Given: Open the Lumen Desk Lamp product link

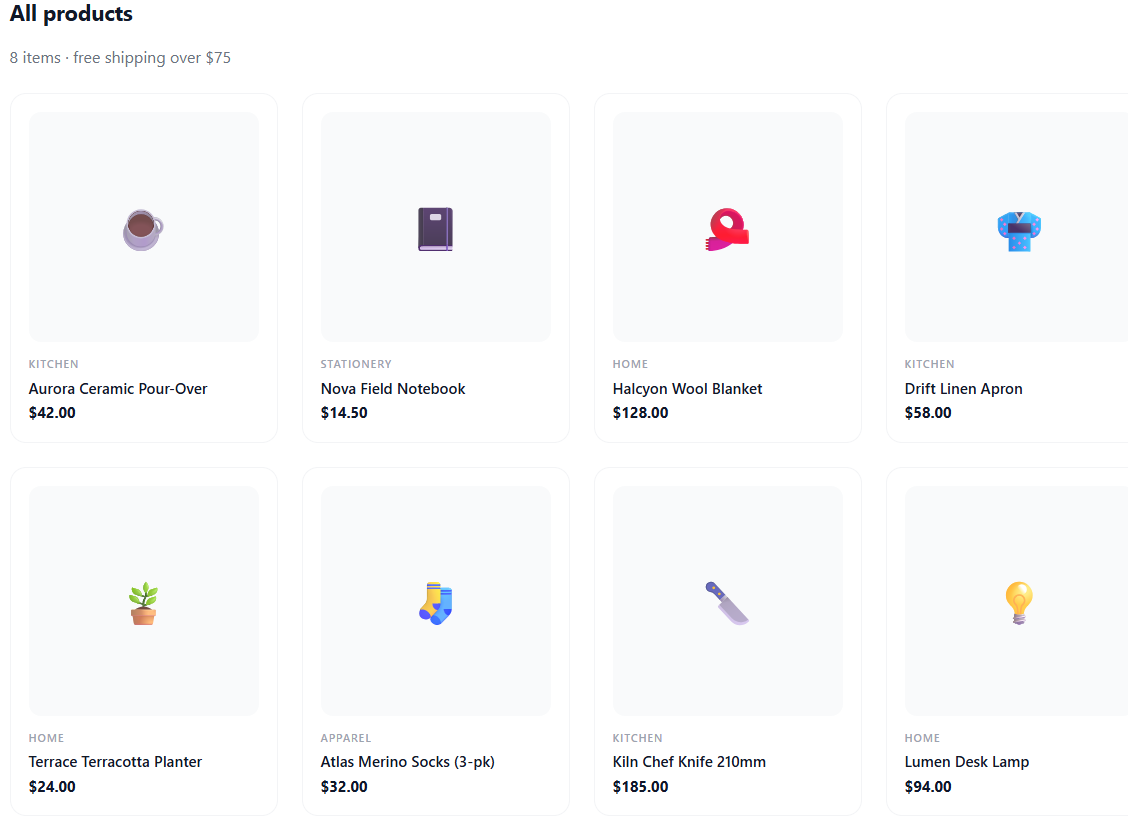Looking at the screenshot, I should point(967,762).
